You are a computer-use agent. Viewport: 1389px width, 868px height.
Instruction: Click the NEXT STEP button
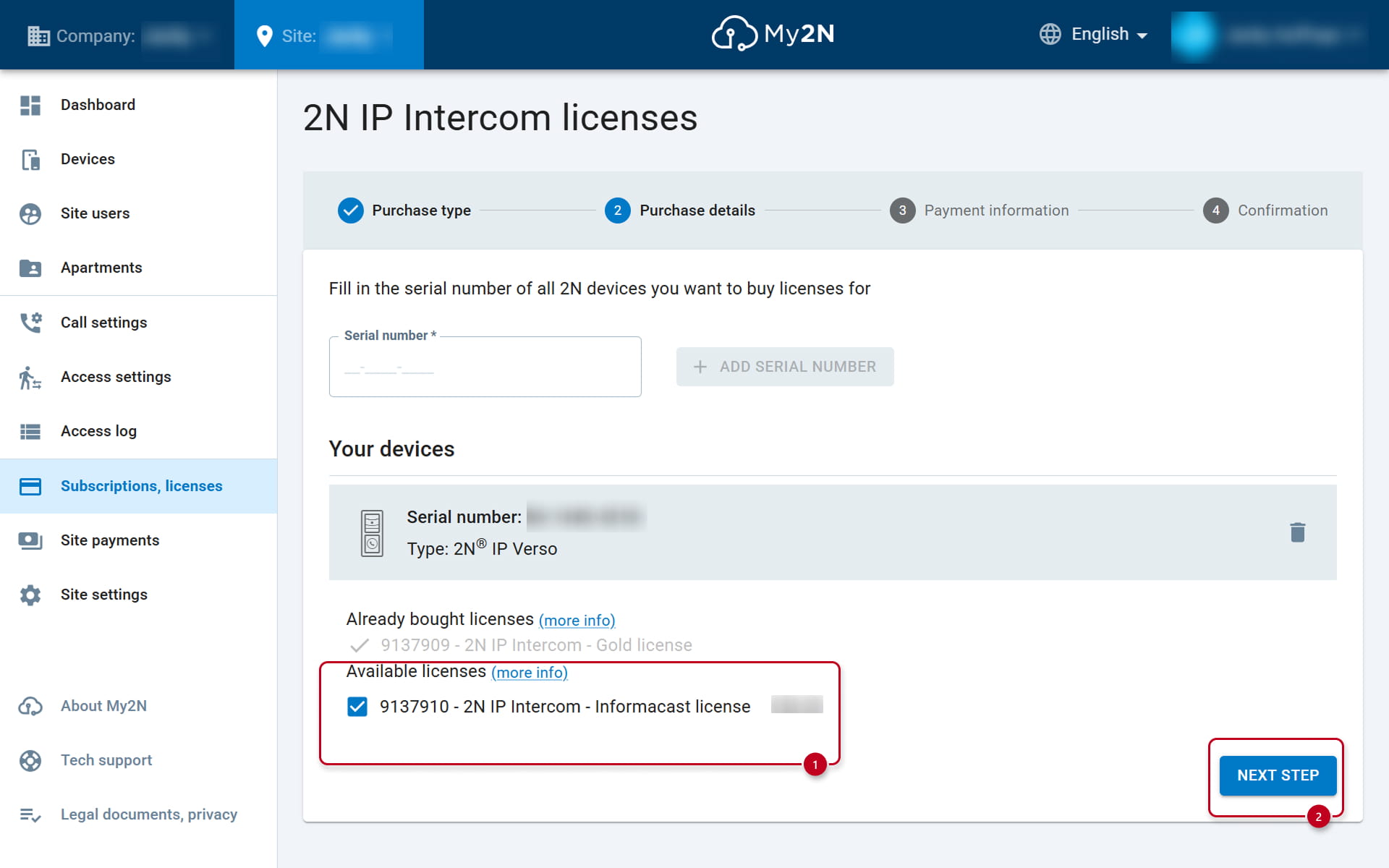click(x=1278, y=775)
